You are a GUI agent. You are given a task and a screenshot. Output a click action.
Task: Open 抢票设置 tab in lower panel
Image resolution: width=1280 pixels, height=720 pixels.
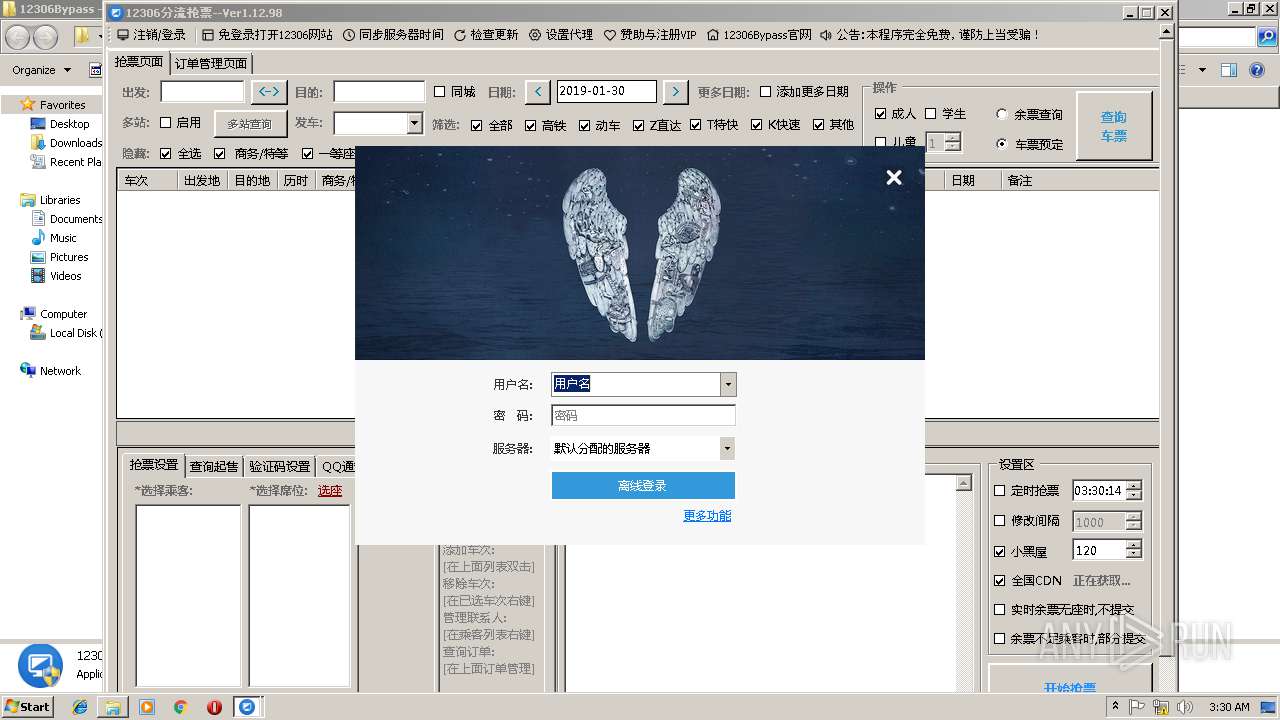click(154, 465)
